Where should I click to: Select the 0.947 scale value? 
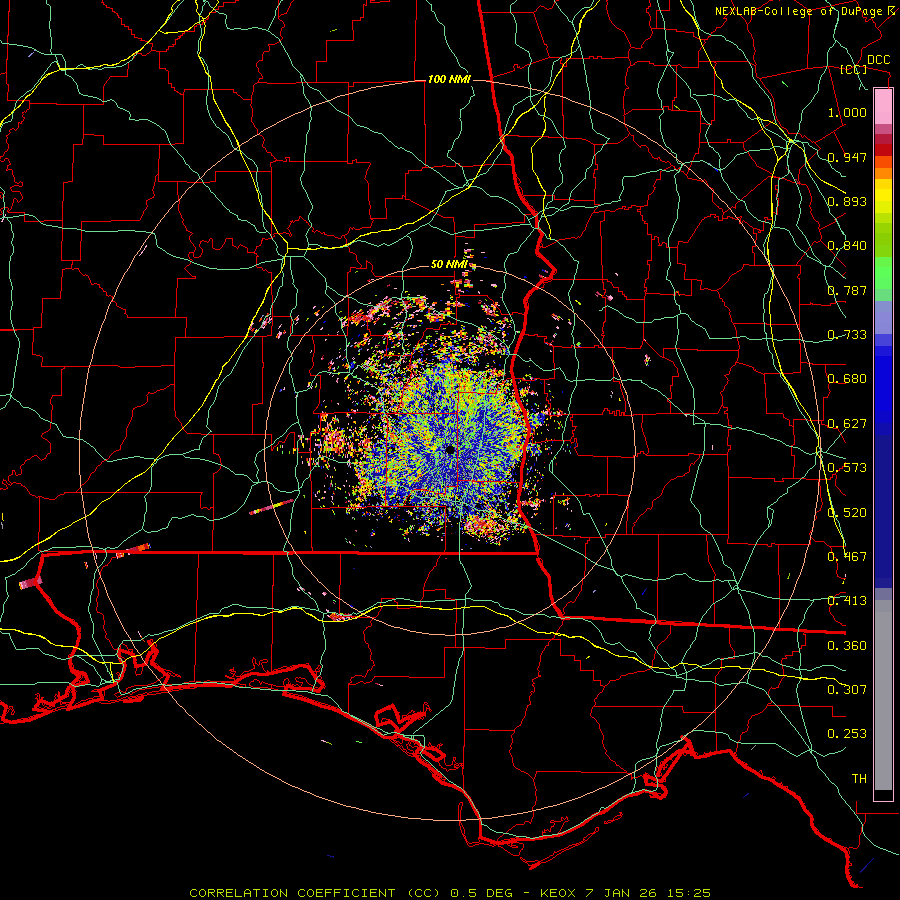pos(847,157)
